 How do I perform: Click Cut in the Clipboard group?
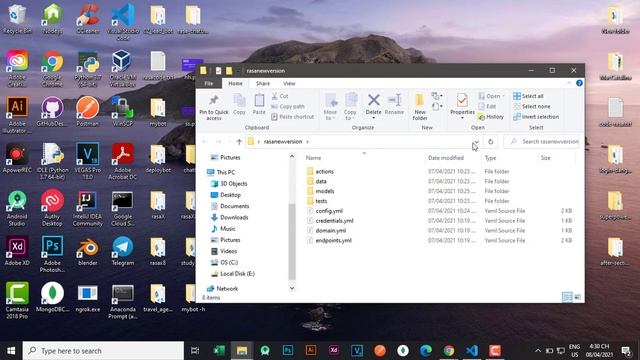(x=280, y=96)
